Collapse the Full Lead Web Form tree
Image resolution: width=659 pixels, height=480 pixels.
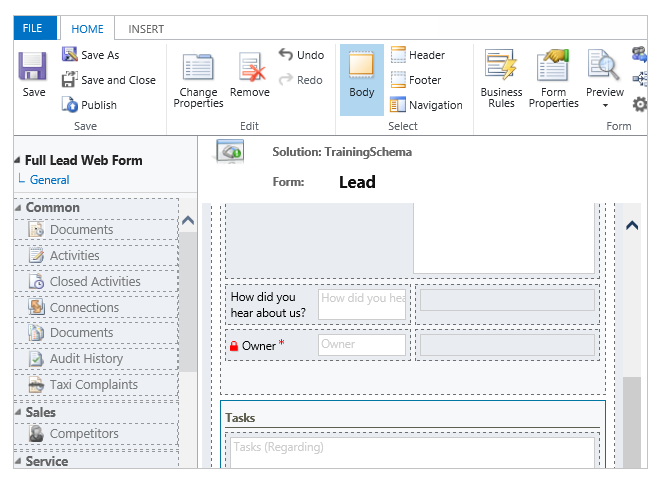(17, 160)
